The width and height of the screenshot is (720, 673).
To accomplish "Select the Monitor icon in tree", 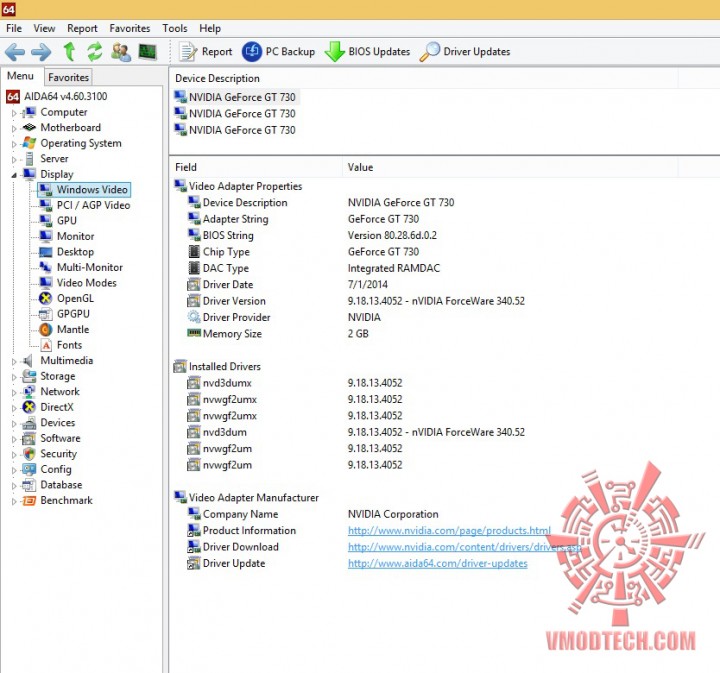I will 45,236.
